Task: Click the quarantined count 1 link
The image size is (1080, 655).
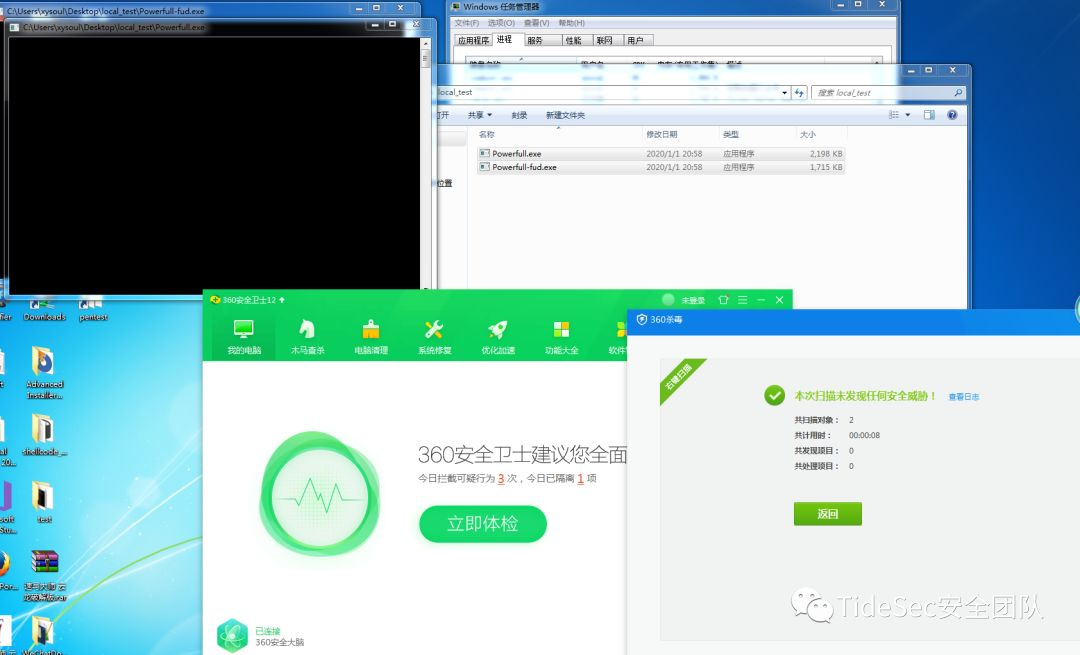Action: coord(580,478)
